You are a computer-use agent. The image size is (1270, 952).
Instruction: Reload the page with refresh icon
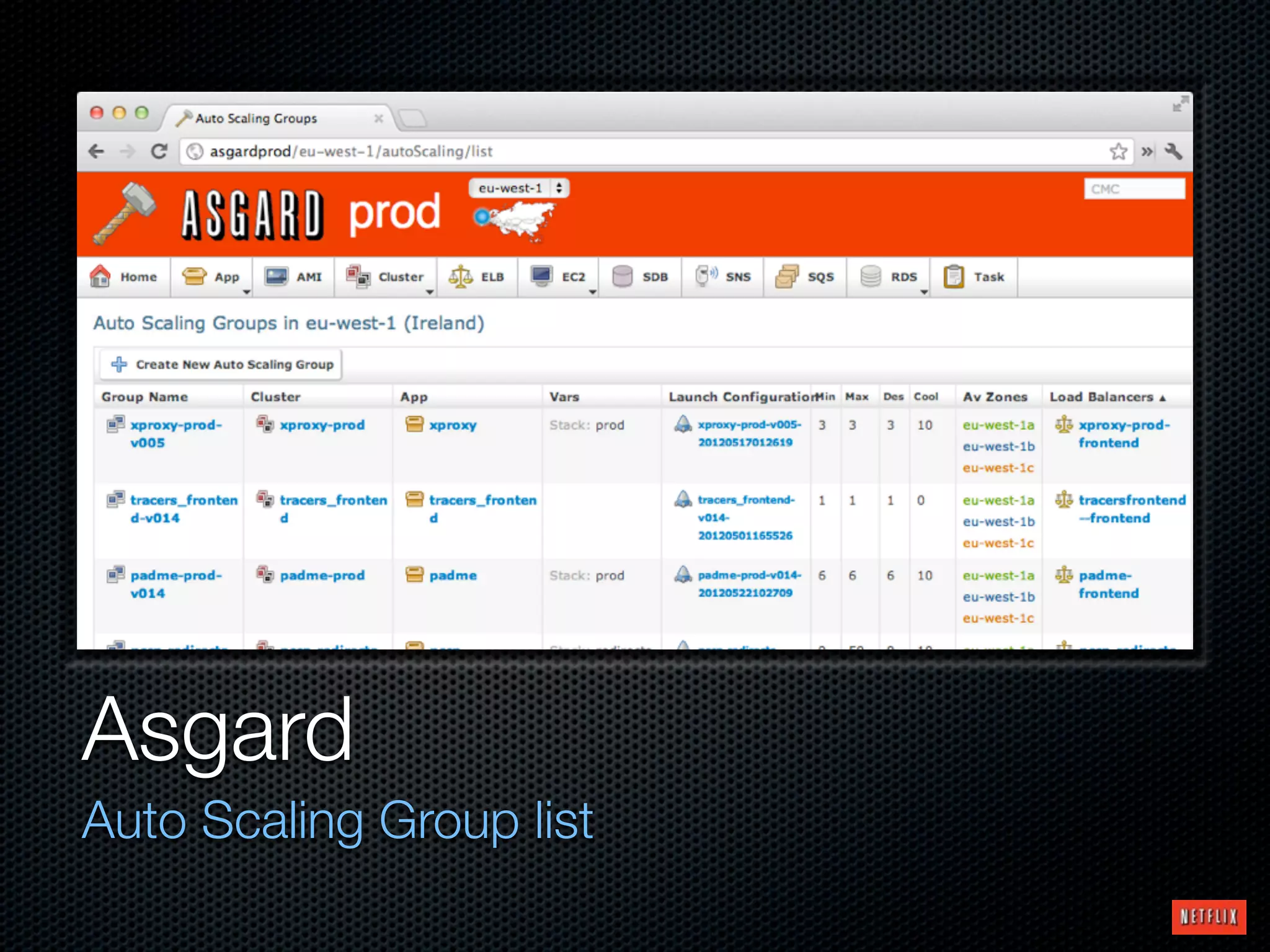click(x=159, y=151)
